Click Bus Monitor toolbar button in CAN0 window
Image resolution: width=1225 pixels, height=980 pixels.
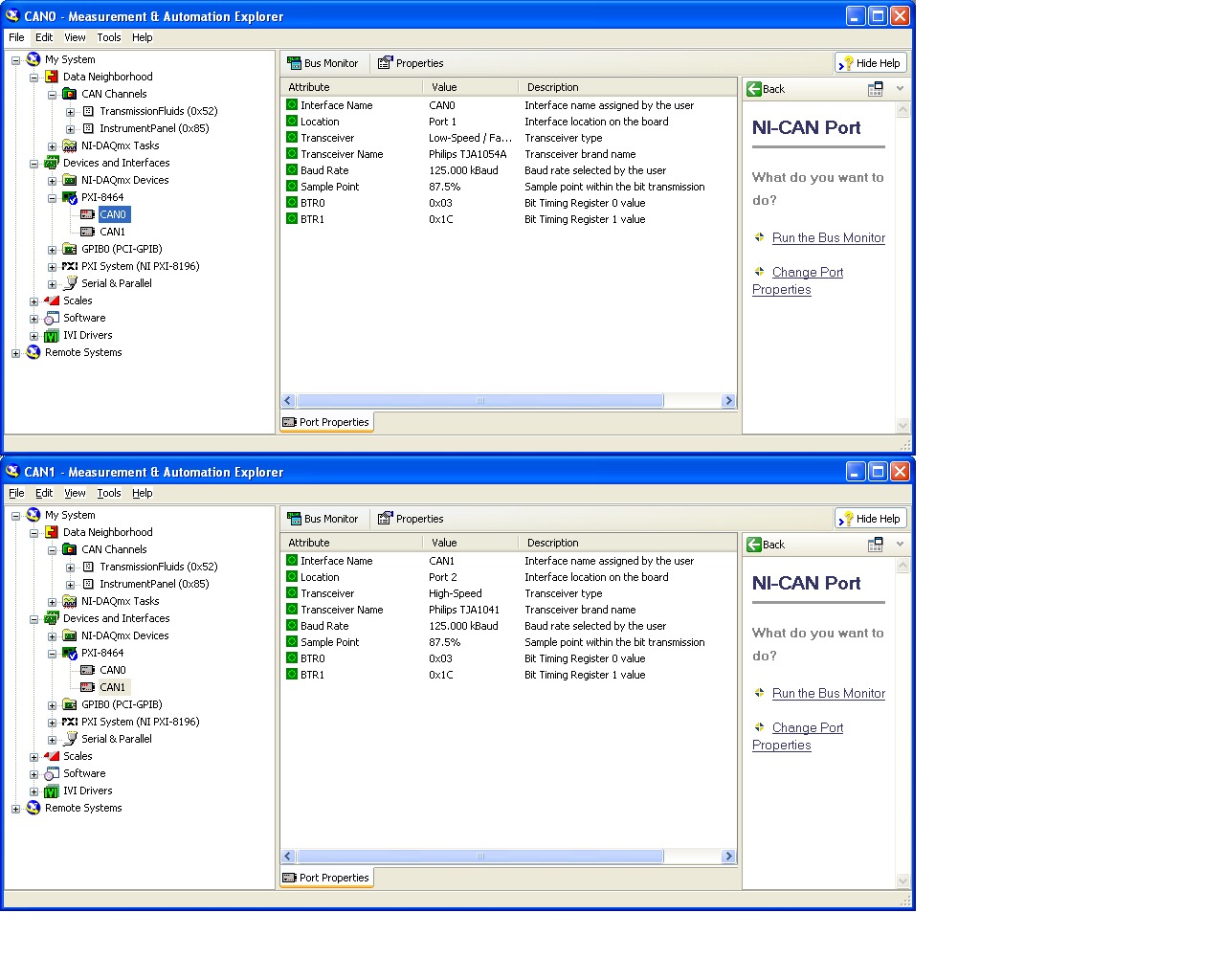[323, 63]
